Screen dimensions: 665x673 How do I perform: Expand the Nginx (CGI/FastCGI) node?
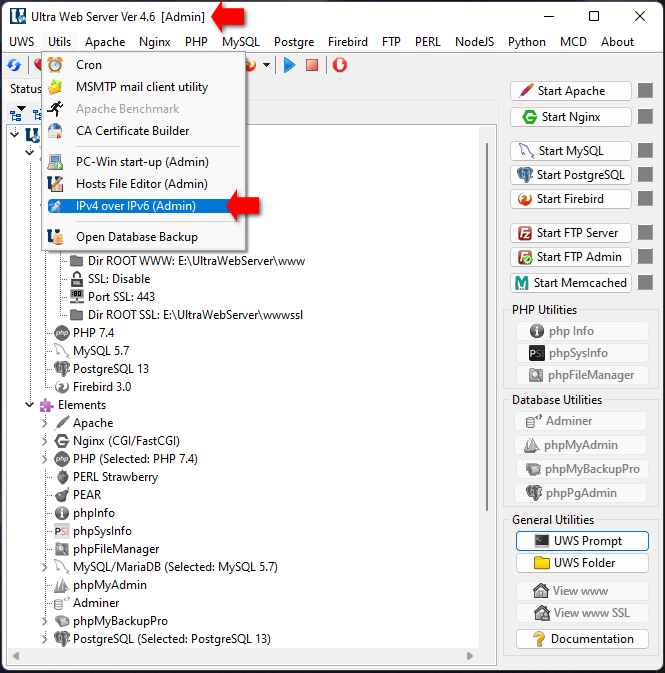(45, 441)
